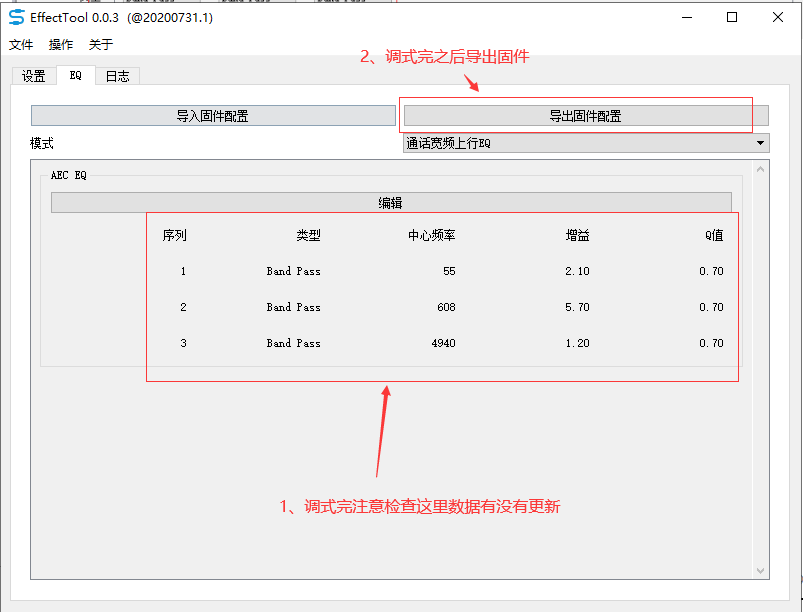The height and width of the screenshot is (612, 803).
Task: Select the EQ tab
Action: coord(76,75)
